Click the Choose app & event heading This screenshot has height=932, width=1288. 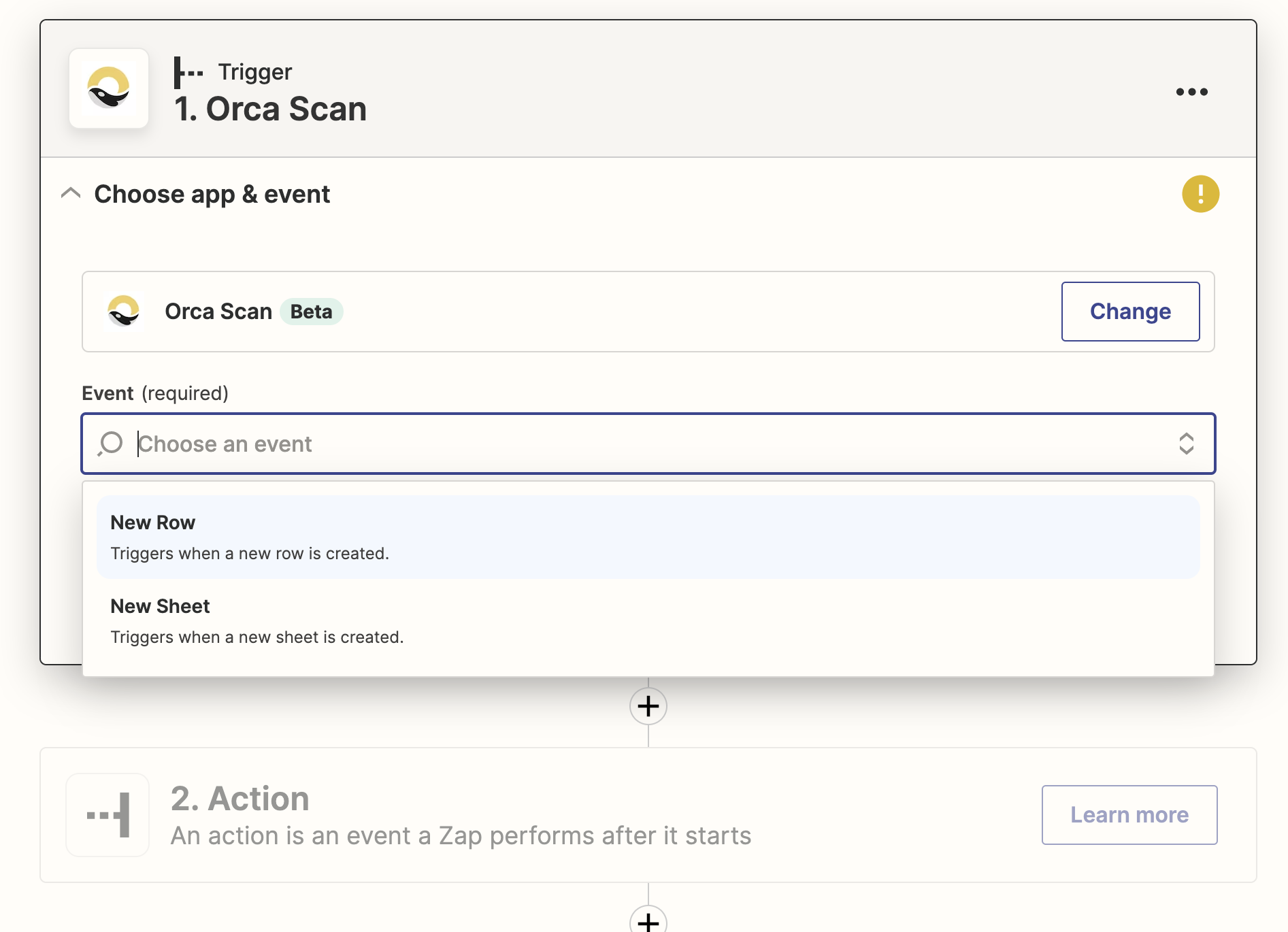click(212, 195)
